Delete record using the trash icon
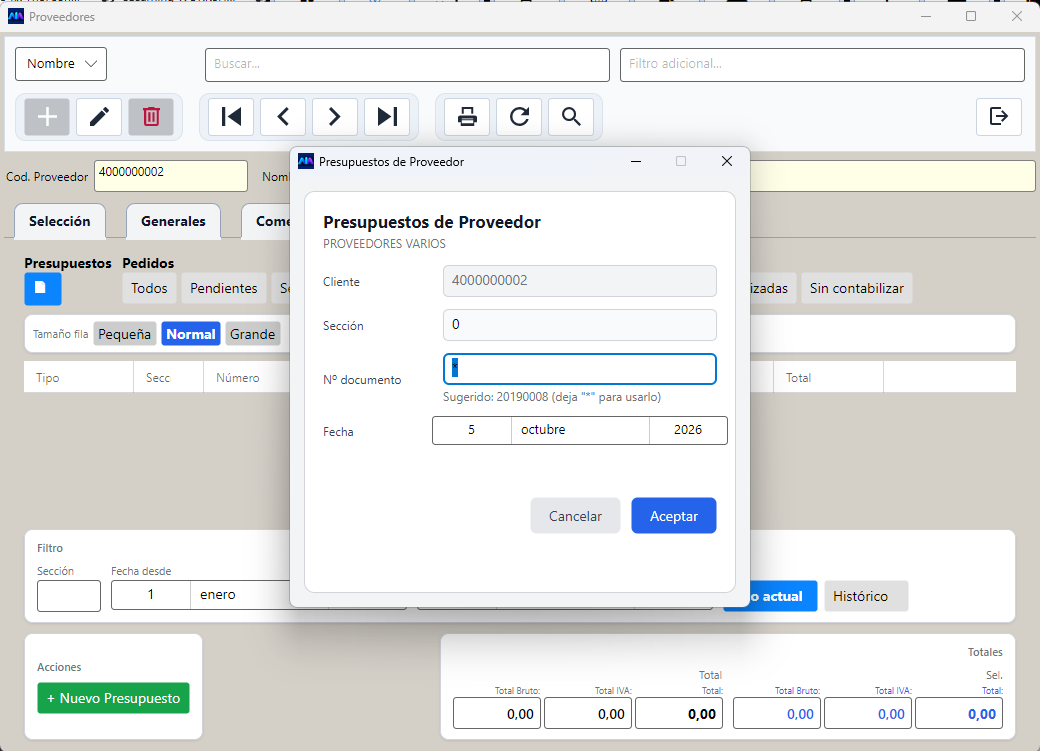Screen dimensions: 1040x751 pos(151,117)
